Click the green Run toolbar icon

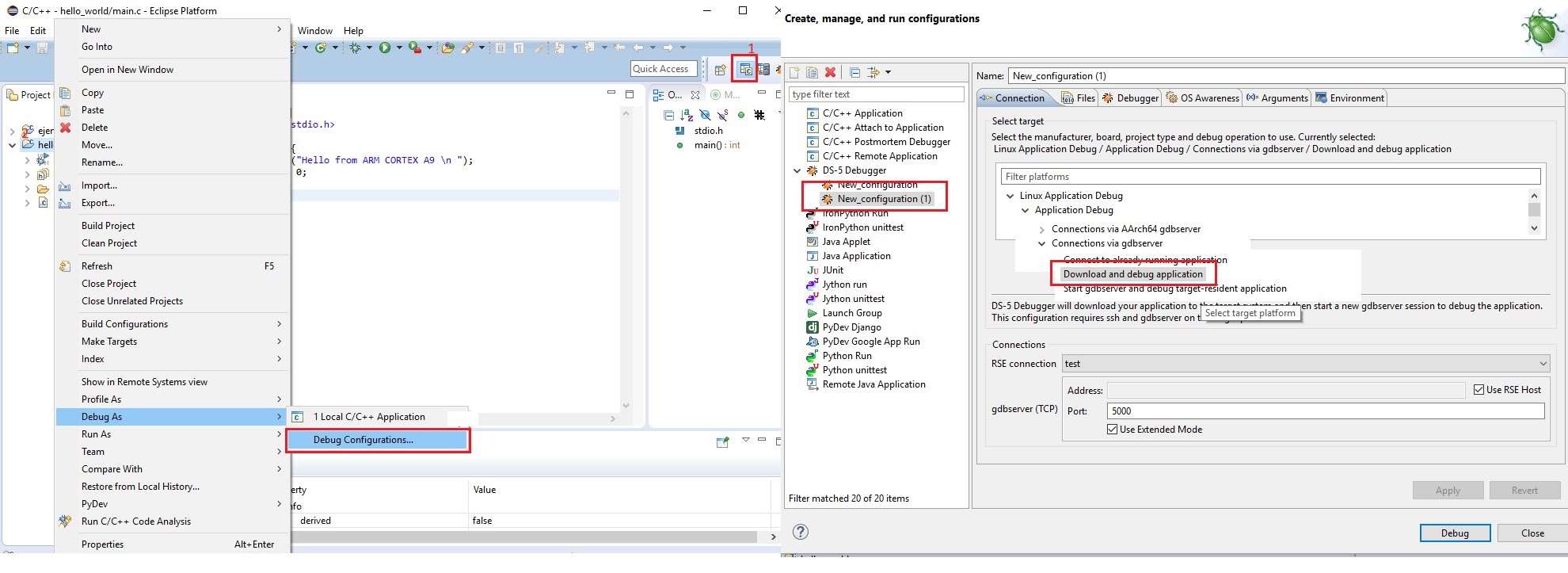pos(385,48)
